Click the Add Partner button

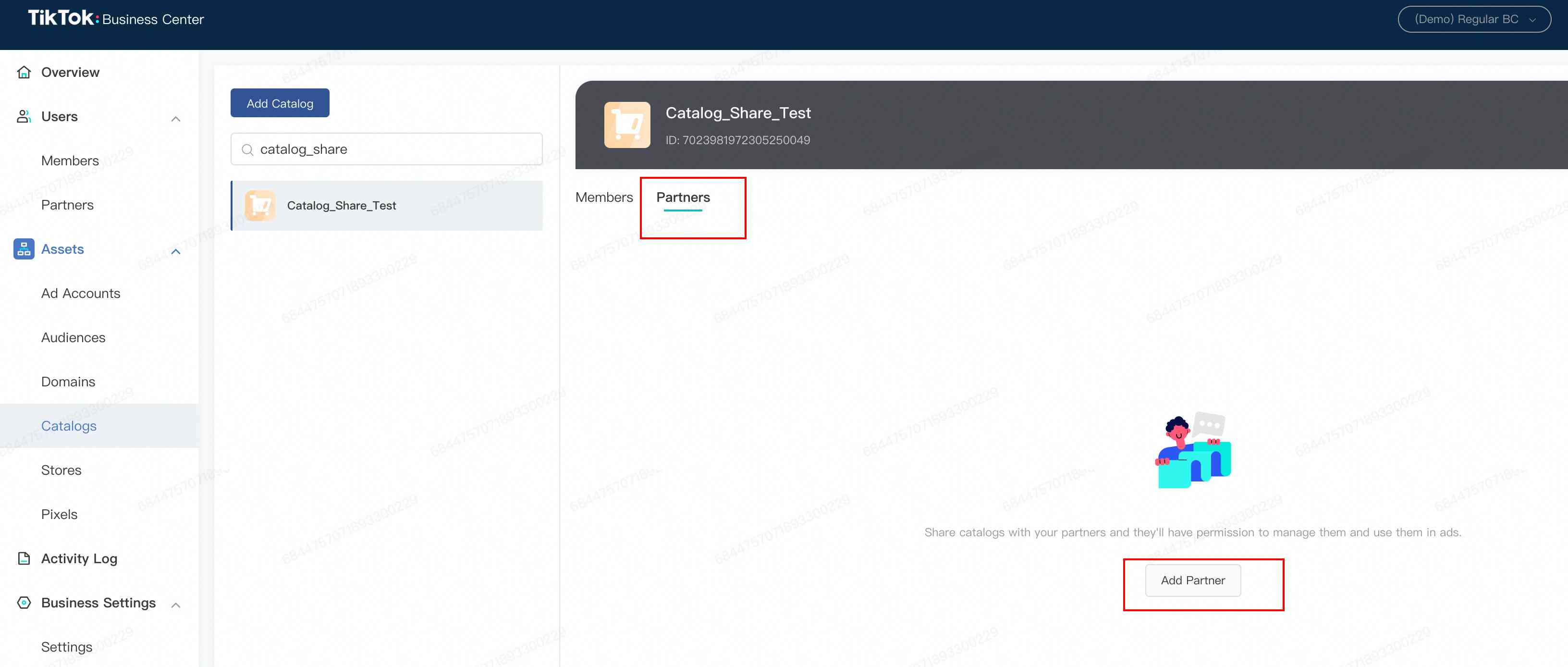click(x=1192, y=580)
